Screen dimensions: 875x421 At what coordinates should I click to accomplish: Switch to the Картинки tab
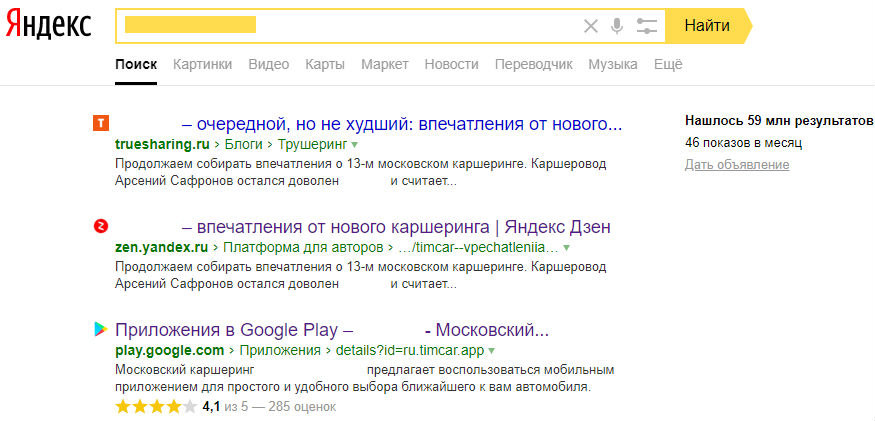(203, 64)
